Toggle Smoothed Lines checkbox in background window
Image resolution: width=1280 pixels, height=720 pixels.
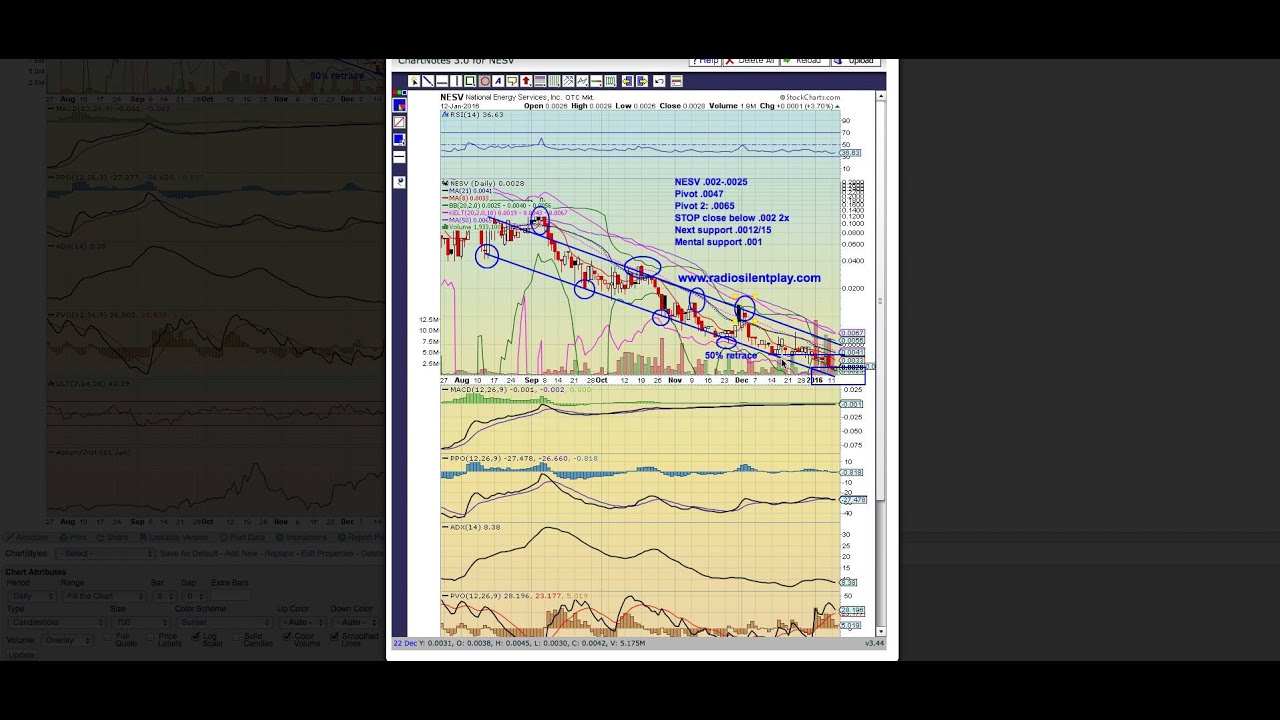(334, 636)
